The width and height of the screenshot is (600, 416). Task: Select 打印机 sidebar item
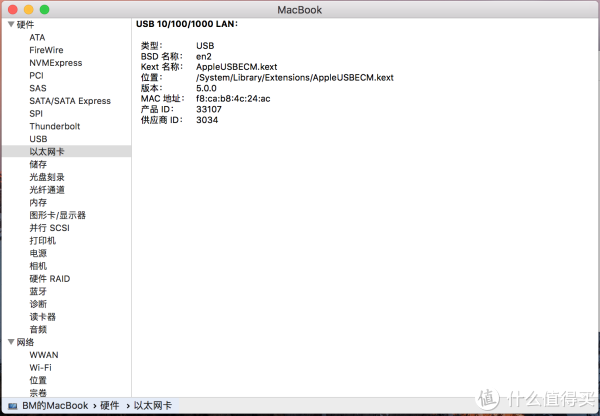click(43, 240)
